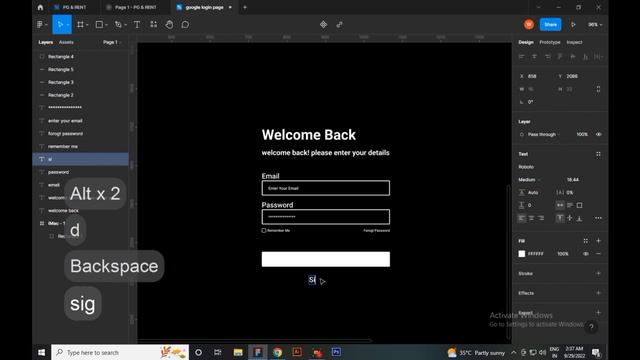The height and width of the screenshot is (360, 640).
Task: Open Text styles icon (four dots)
Action: pos(598,154)
